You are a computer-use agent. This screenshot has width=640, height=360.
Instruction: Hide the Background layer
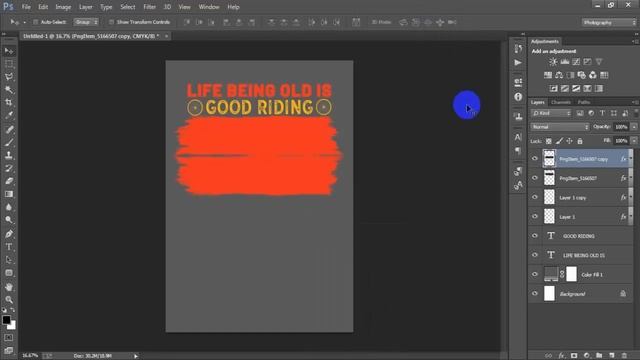pos(535,293)
